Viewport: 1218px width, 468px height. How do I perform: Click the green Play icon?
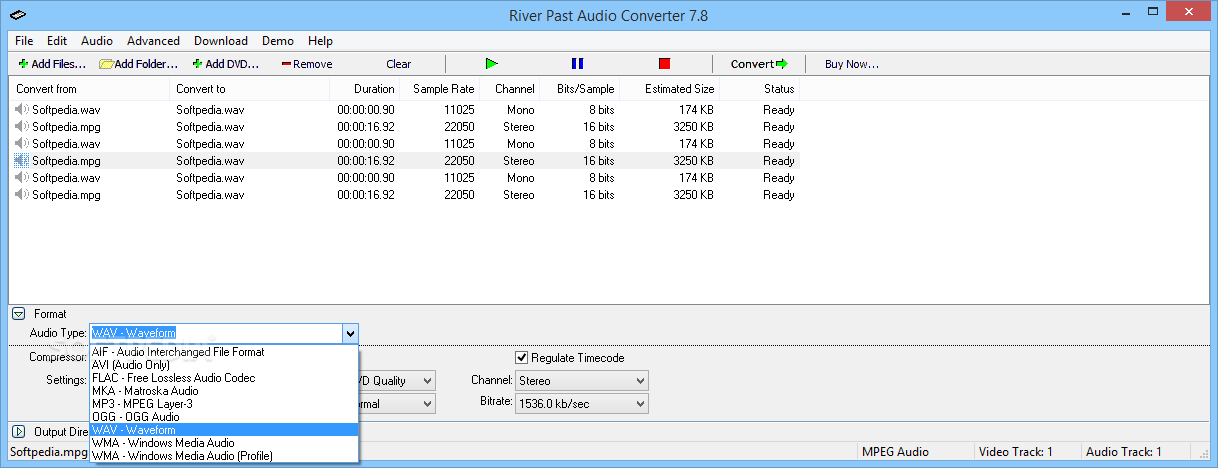coord(491,64)
